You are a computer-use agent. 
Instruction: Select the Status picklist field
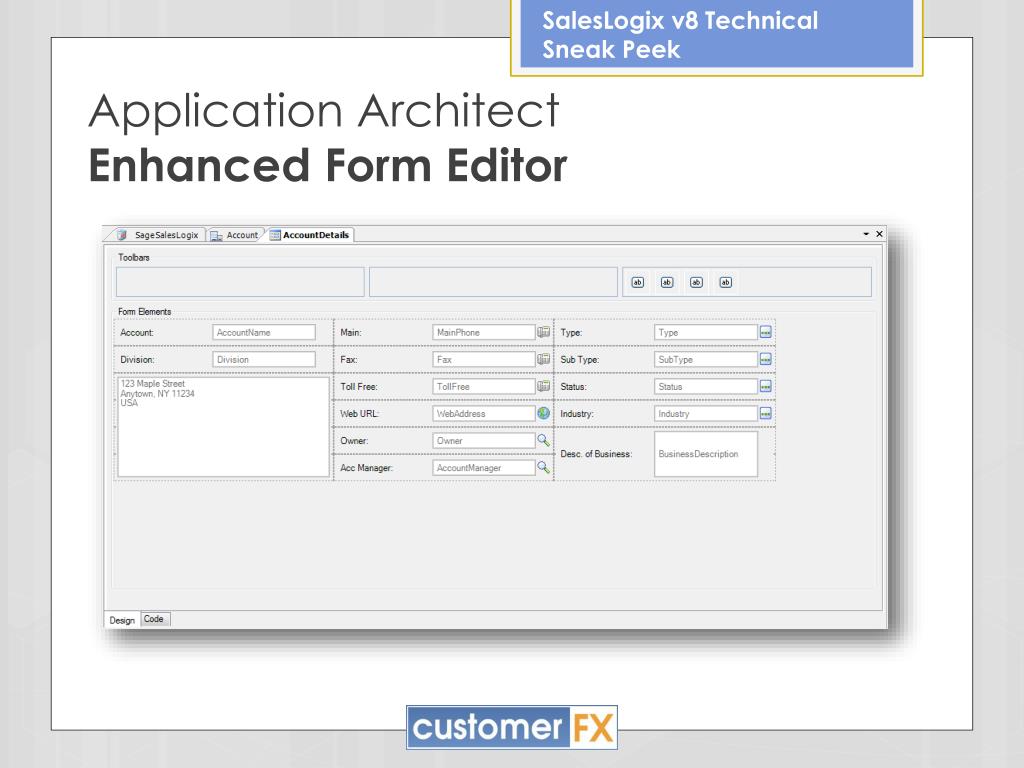point(706,387)
